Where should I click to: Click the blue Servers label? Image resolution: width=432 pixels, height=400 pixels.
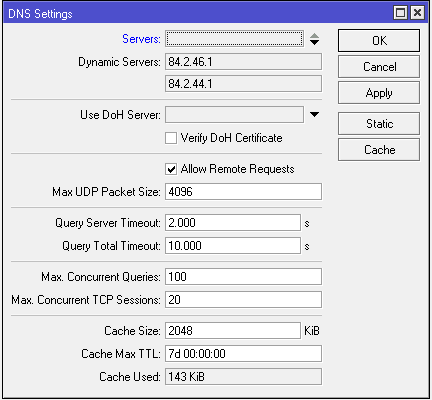tap(141, 39)
